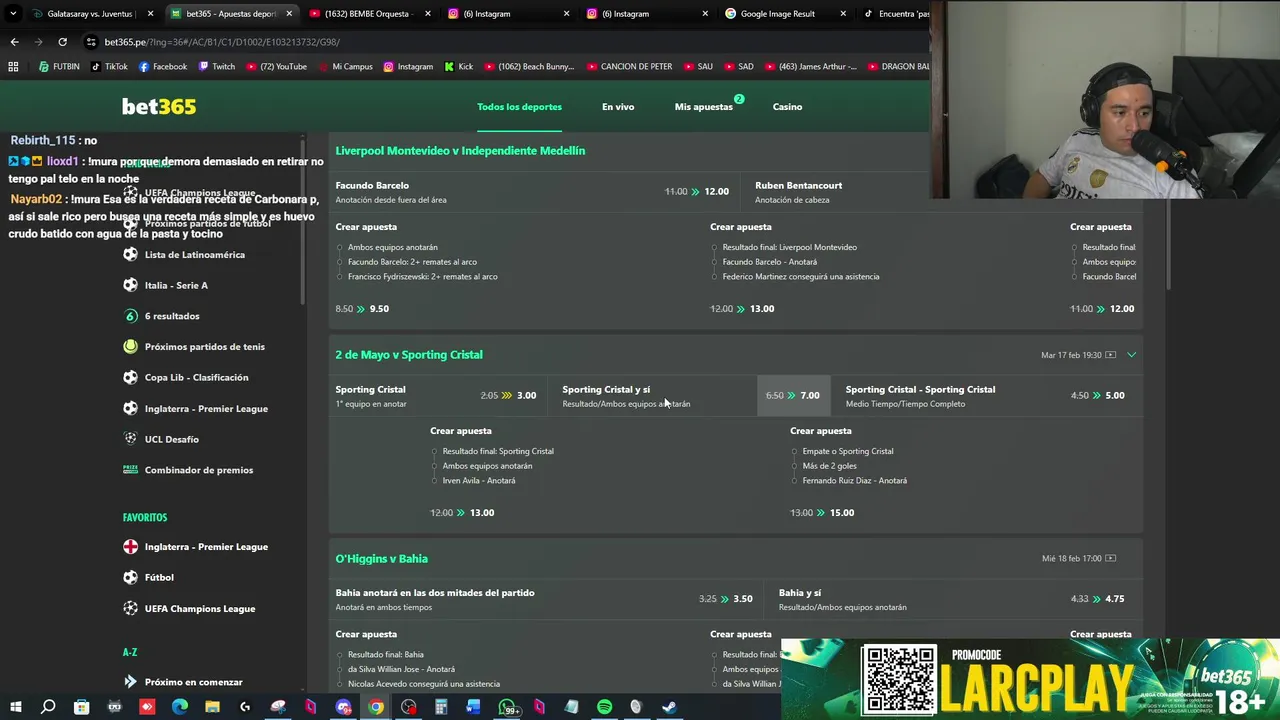Open Casino section
Image resolution: width=1280 pixels, height=720 pixels.
[x=787, y=107]
